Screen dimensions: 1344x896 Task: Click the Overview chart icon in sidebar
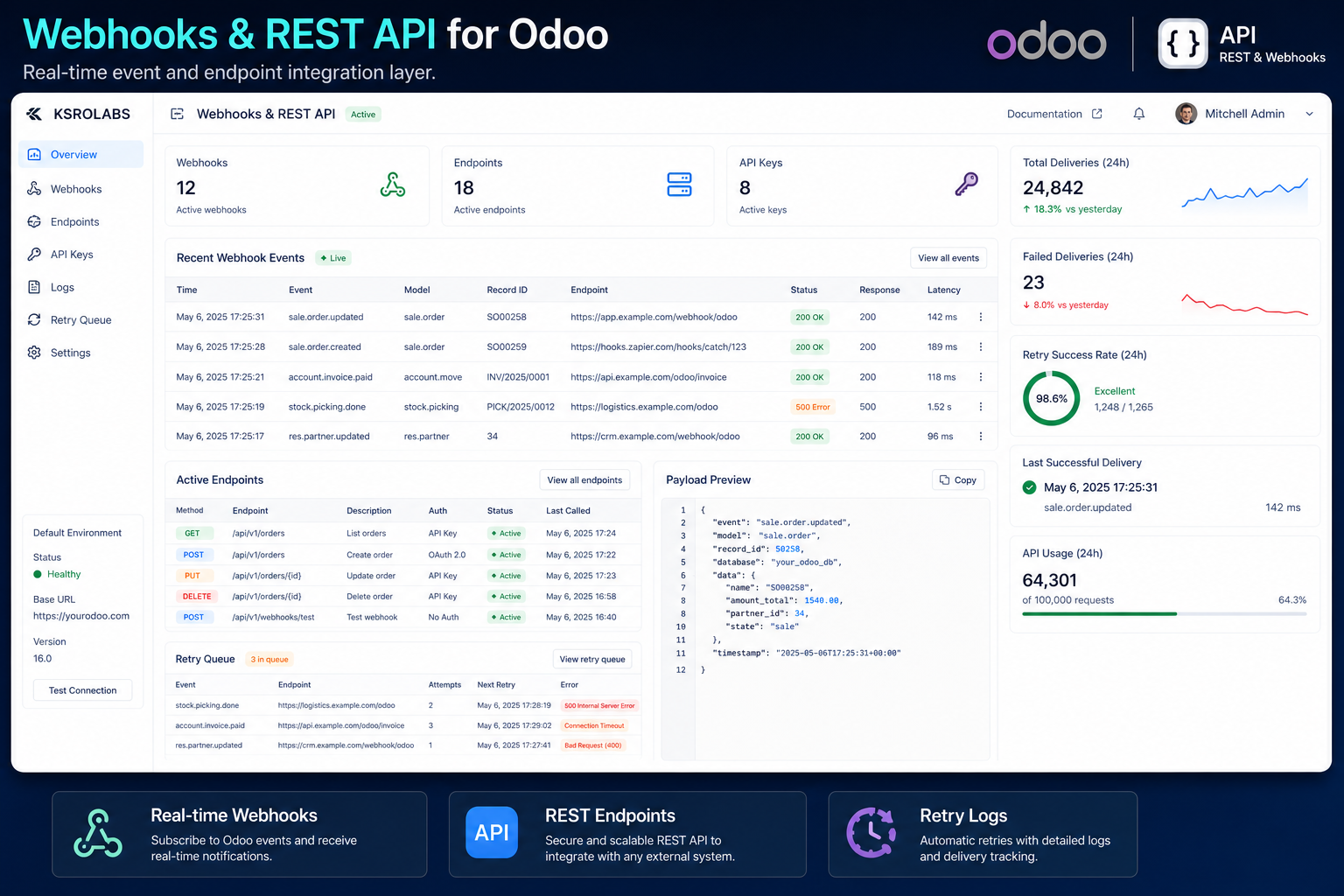(x=34, y=154)
